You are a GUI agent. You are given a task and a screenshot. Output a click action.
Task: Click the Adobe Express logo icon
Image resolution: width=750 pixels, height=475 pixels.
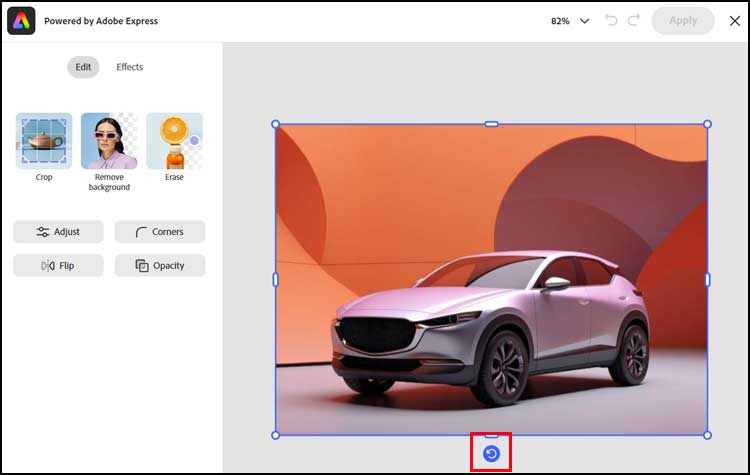point(21,21)
